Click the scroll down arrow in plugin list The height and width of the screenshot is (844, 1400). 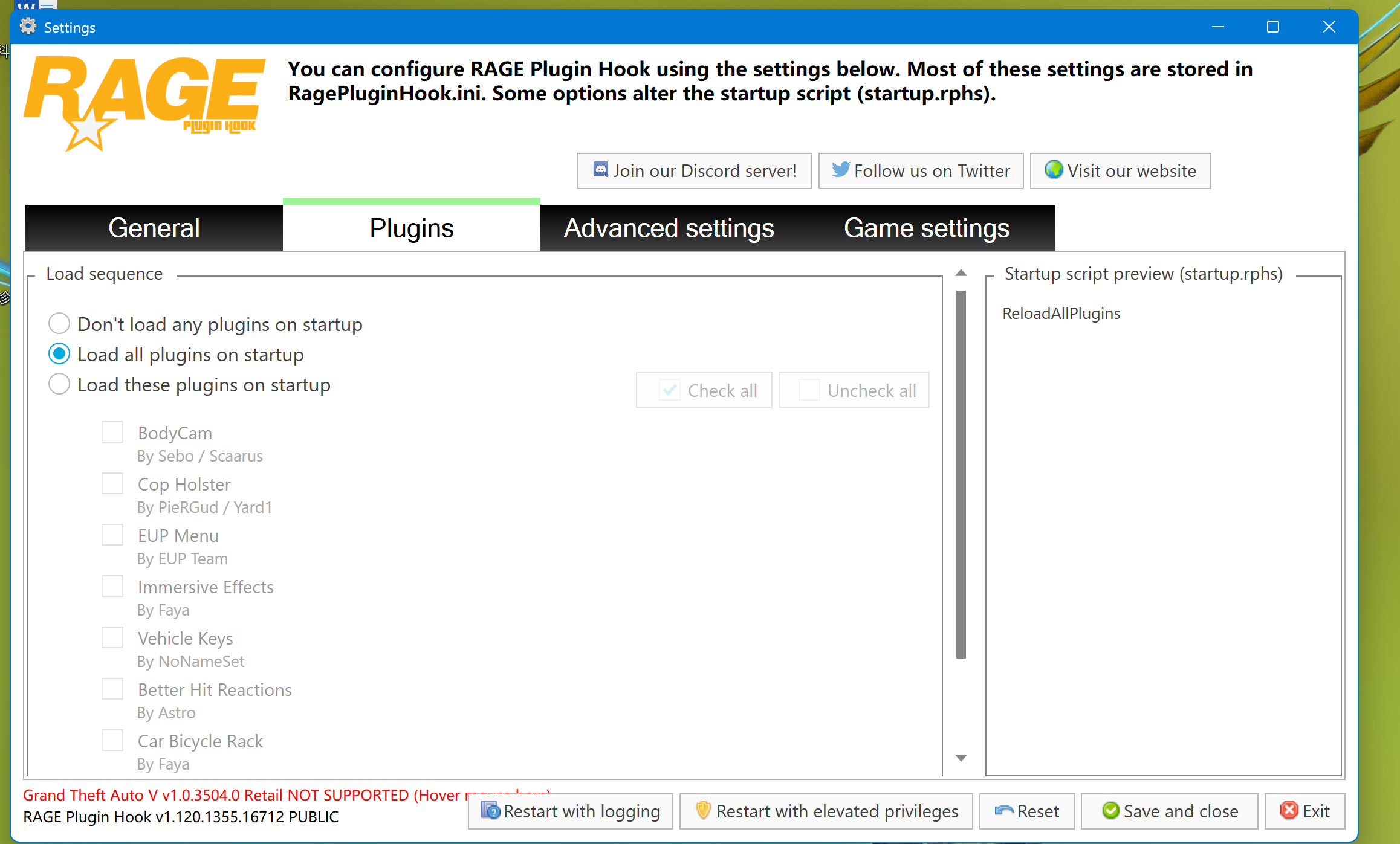[961, 758]
